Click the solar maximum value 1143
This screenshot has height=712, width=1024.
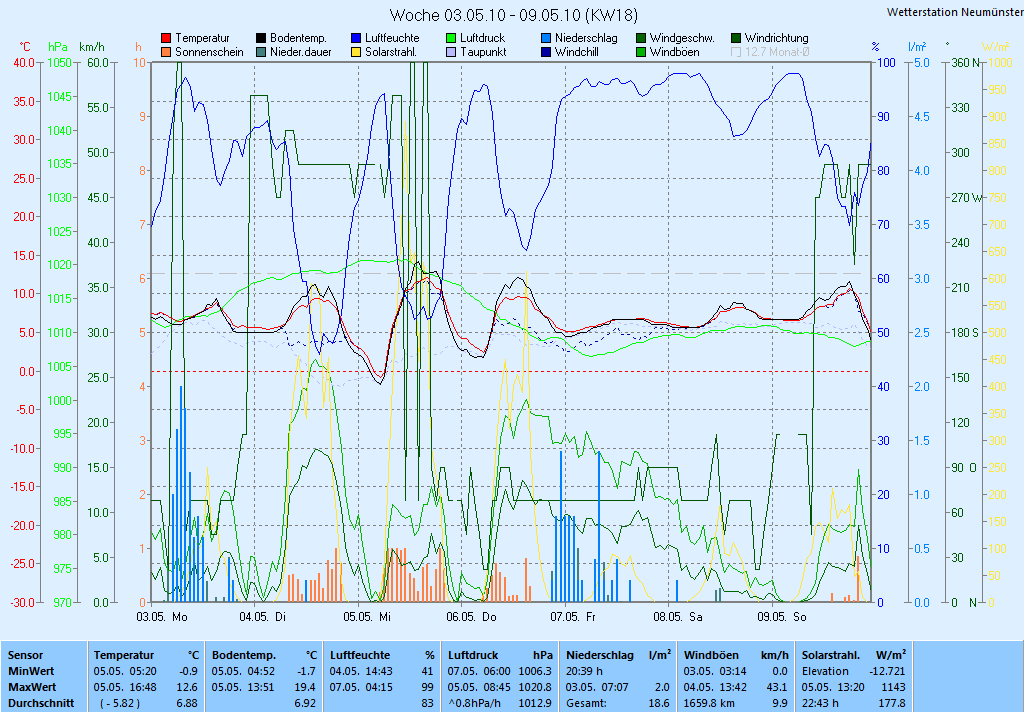893,687
